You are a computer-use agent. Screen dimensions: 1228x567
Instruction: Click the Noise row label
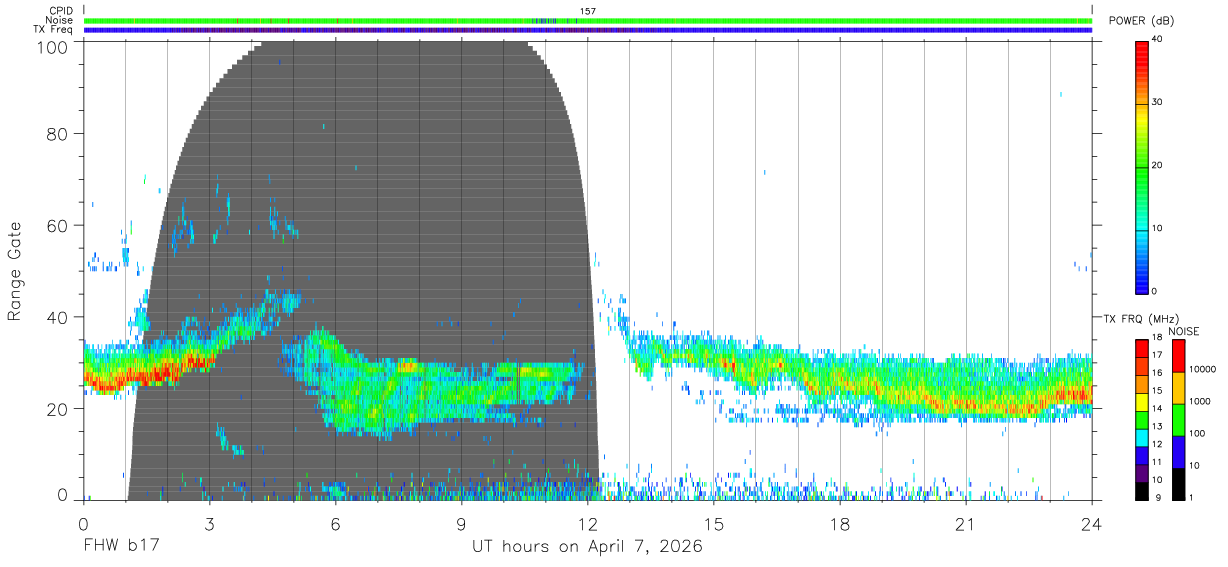coord(59,20)
